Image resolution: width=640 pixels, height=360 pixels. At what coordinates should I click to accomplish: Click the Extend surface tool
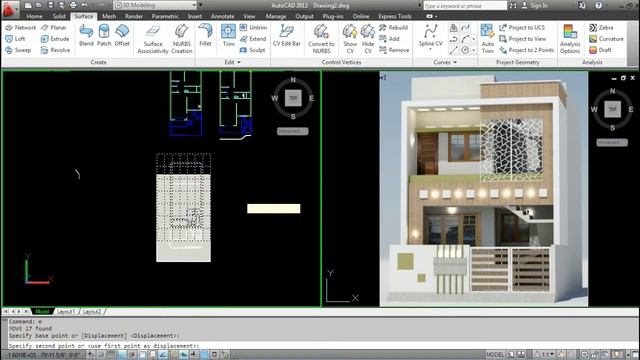click(253, 39)
